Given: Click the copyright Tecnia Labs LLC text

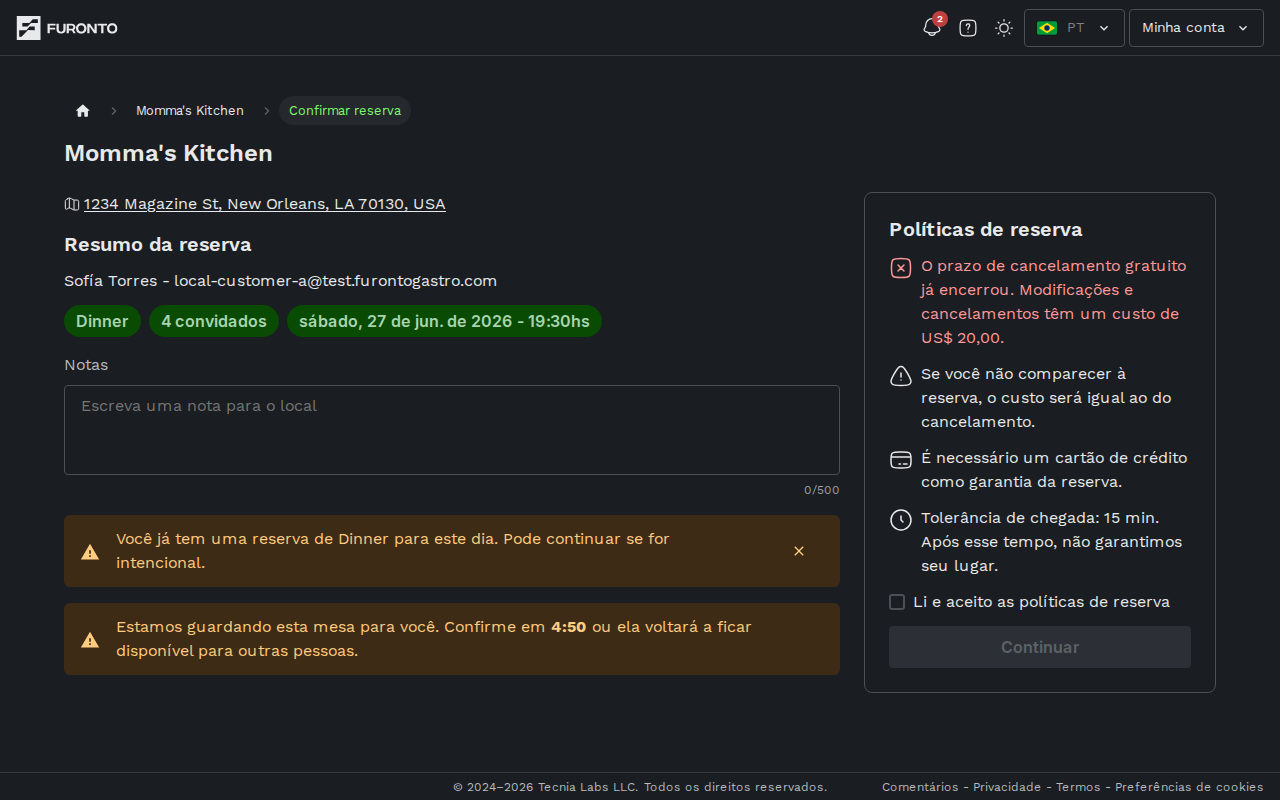Looking at the screenshot, I should 640,787.
